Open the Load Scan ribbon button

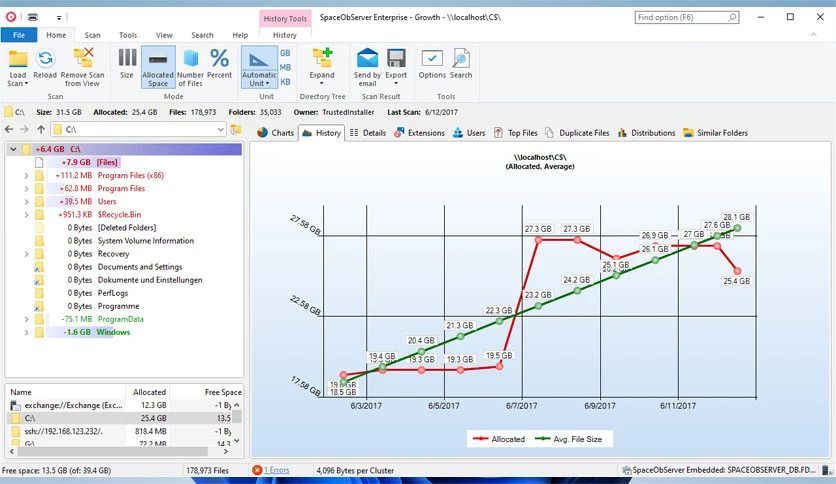click(x=18, y=68)
